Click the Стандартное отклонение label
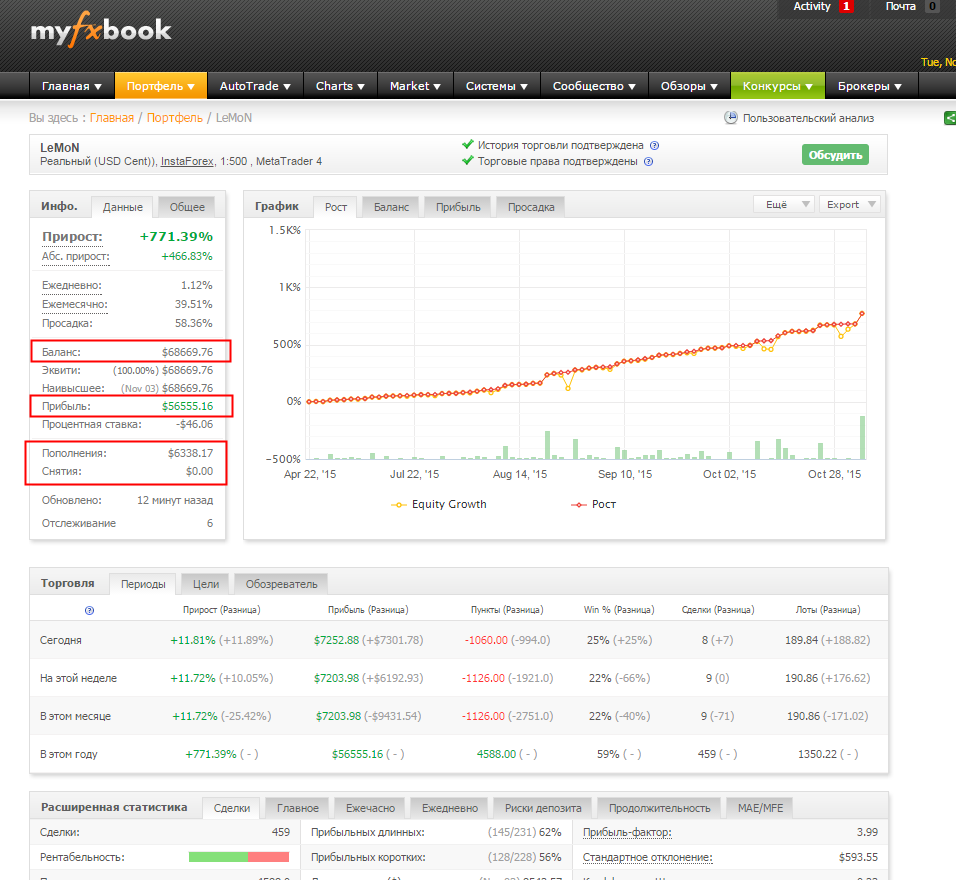956x880 pixels. 647,857
